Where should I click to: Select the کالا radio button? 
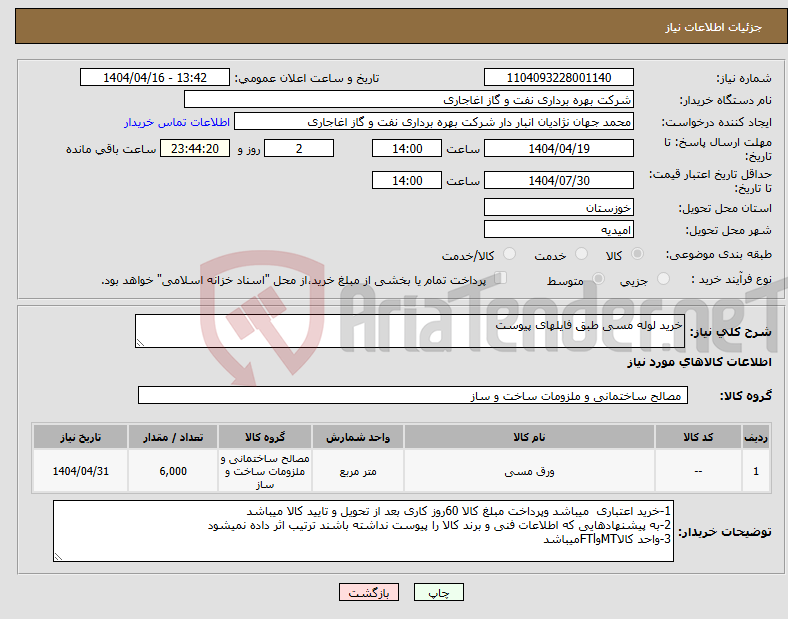point(637,254)
